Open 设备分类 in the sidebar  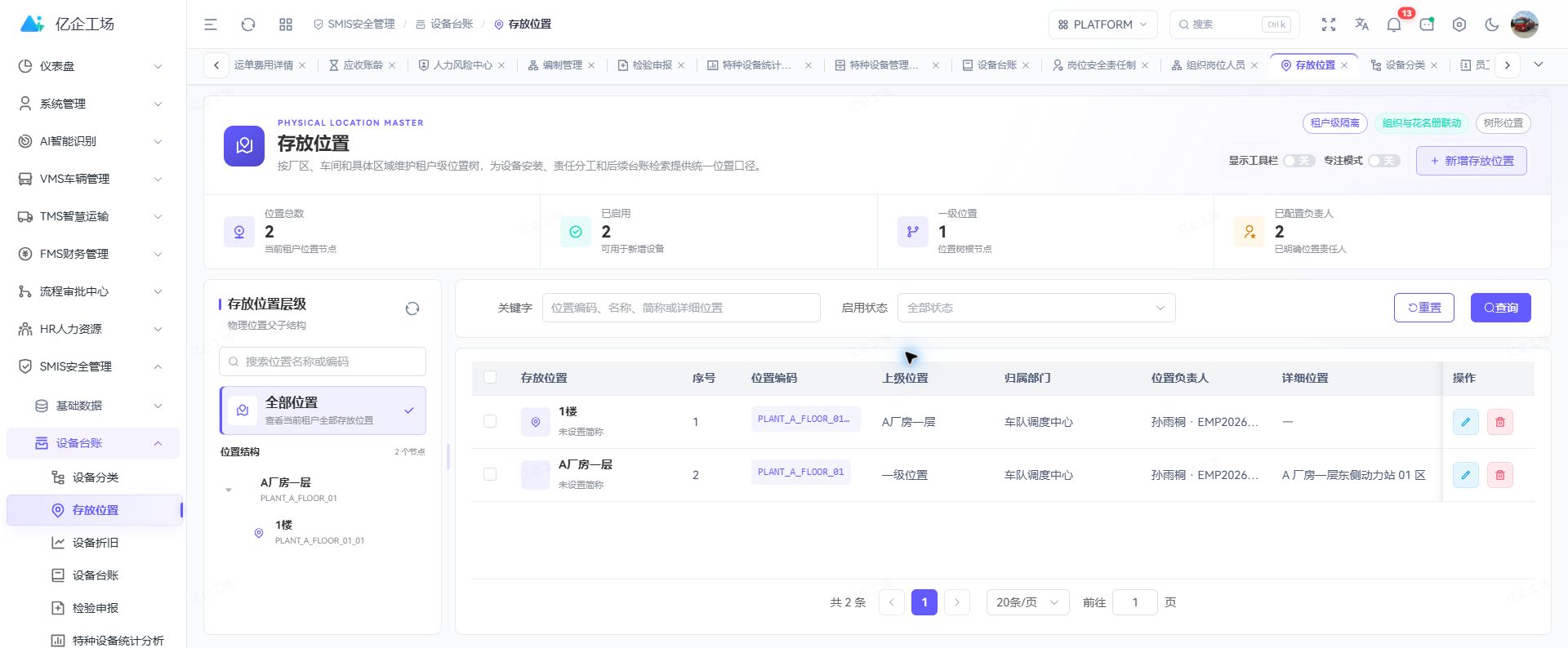pyautogui.click(x=95, y=477)
